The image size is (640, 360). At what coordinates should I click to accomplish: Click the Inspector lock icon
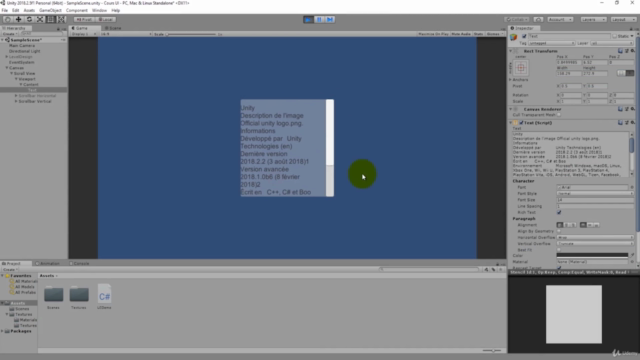[x=631, y=28]
